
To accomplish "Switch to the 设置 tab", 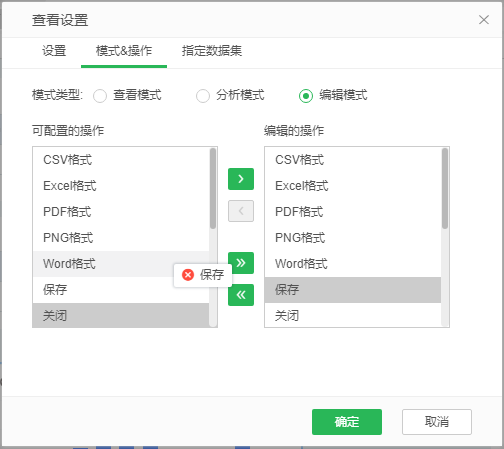I will [54, 51].
